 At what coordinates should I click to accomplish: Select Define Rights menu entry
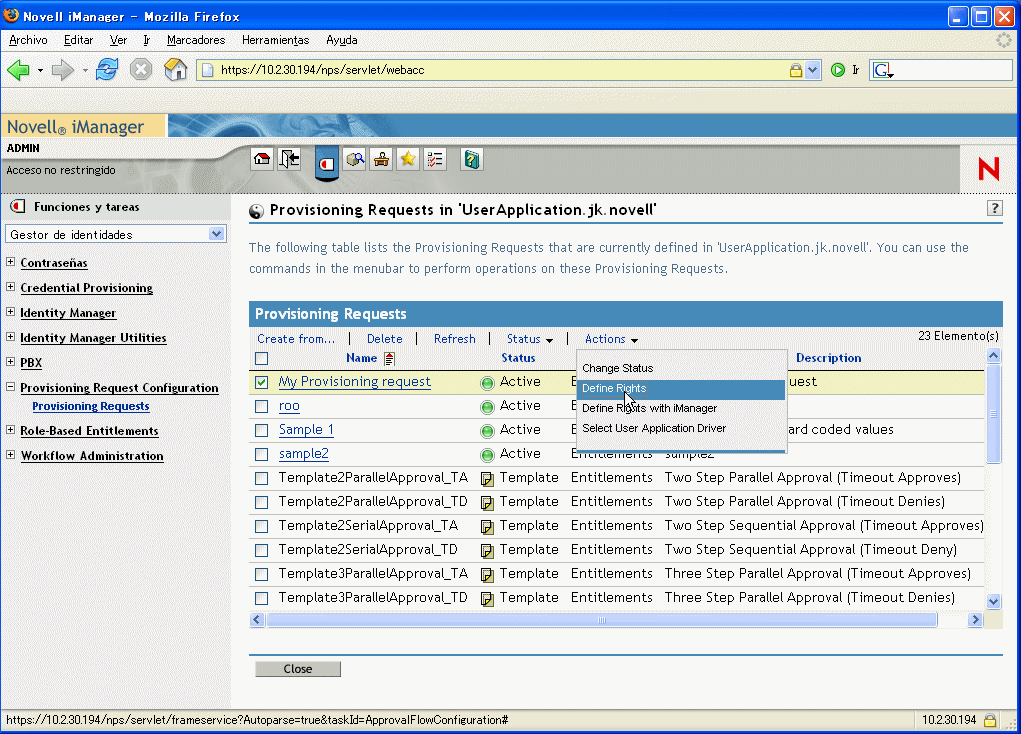pyautogui.click(x=681, y=388)
